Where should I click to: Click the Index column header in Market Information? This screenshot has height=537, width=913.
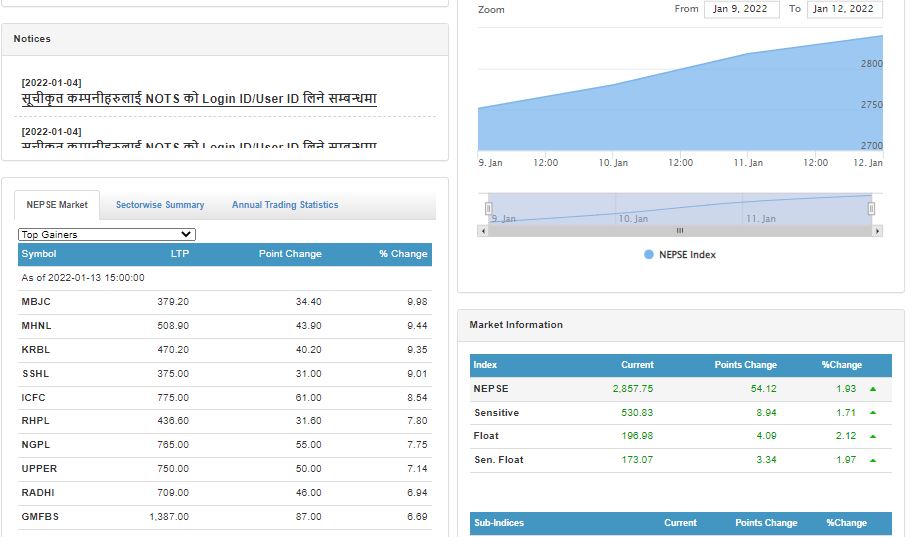(x=485, y=365)
